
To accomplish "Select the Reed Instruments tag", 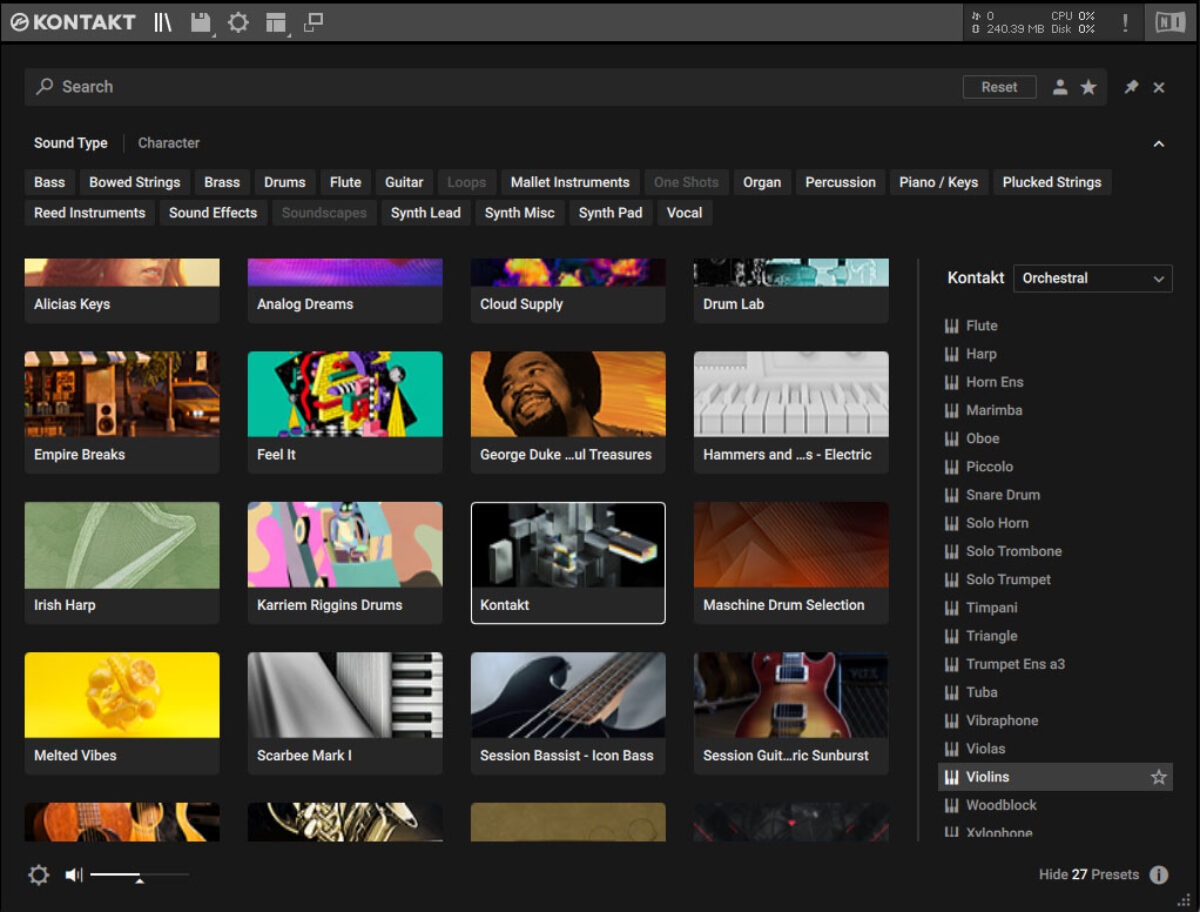I will [x=90, y=212].
